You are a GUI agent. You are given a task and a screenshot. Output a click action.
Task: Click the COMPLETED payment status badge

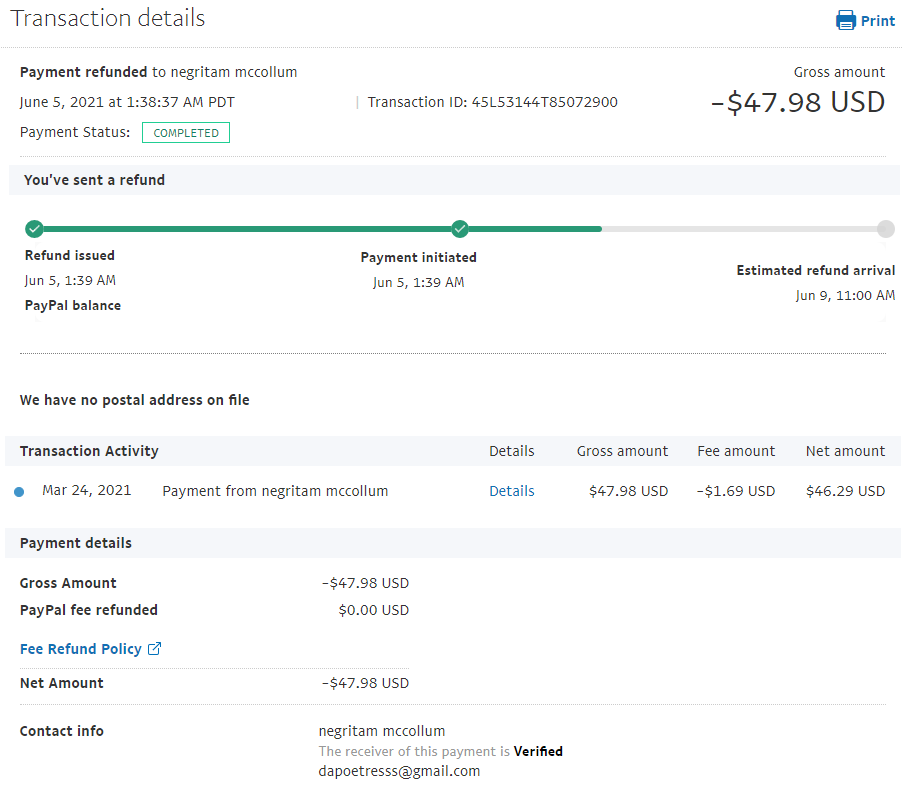tap(186, 133)
